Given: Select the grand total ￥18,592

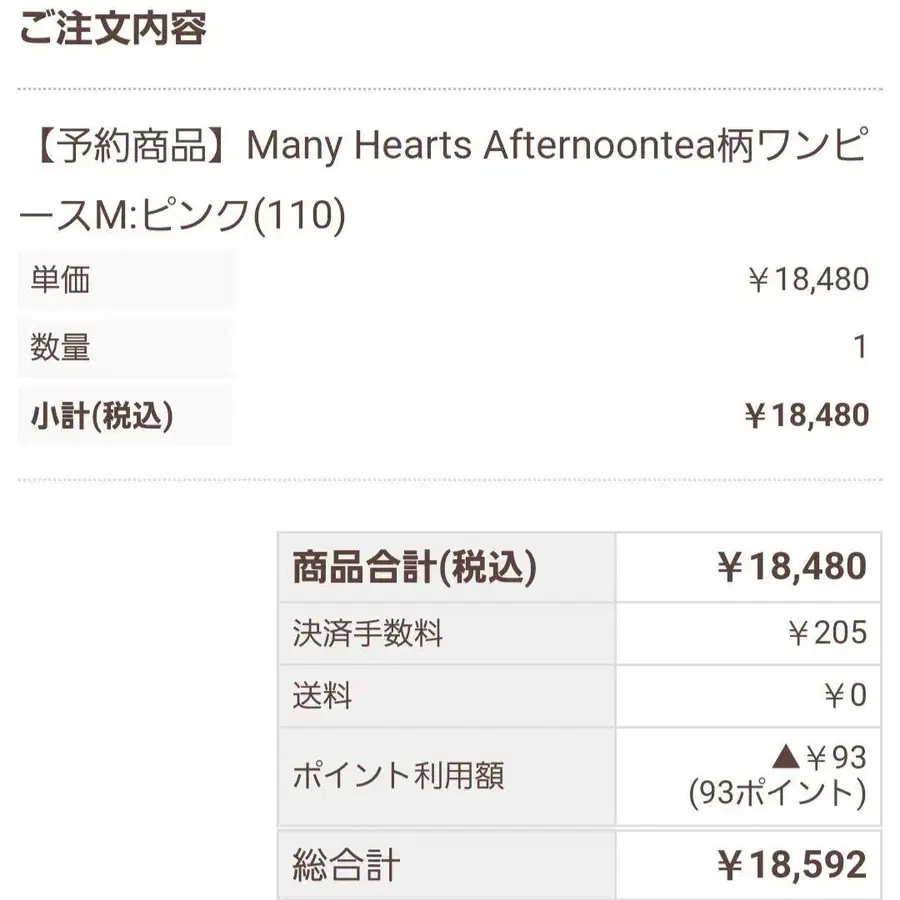Looking at the screenshot, I should [792, 864].
